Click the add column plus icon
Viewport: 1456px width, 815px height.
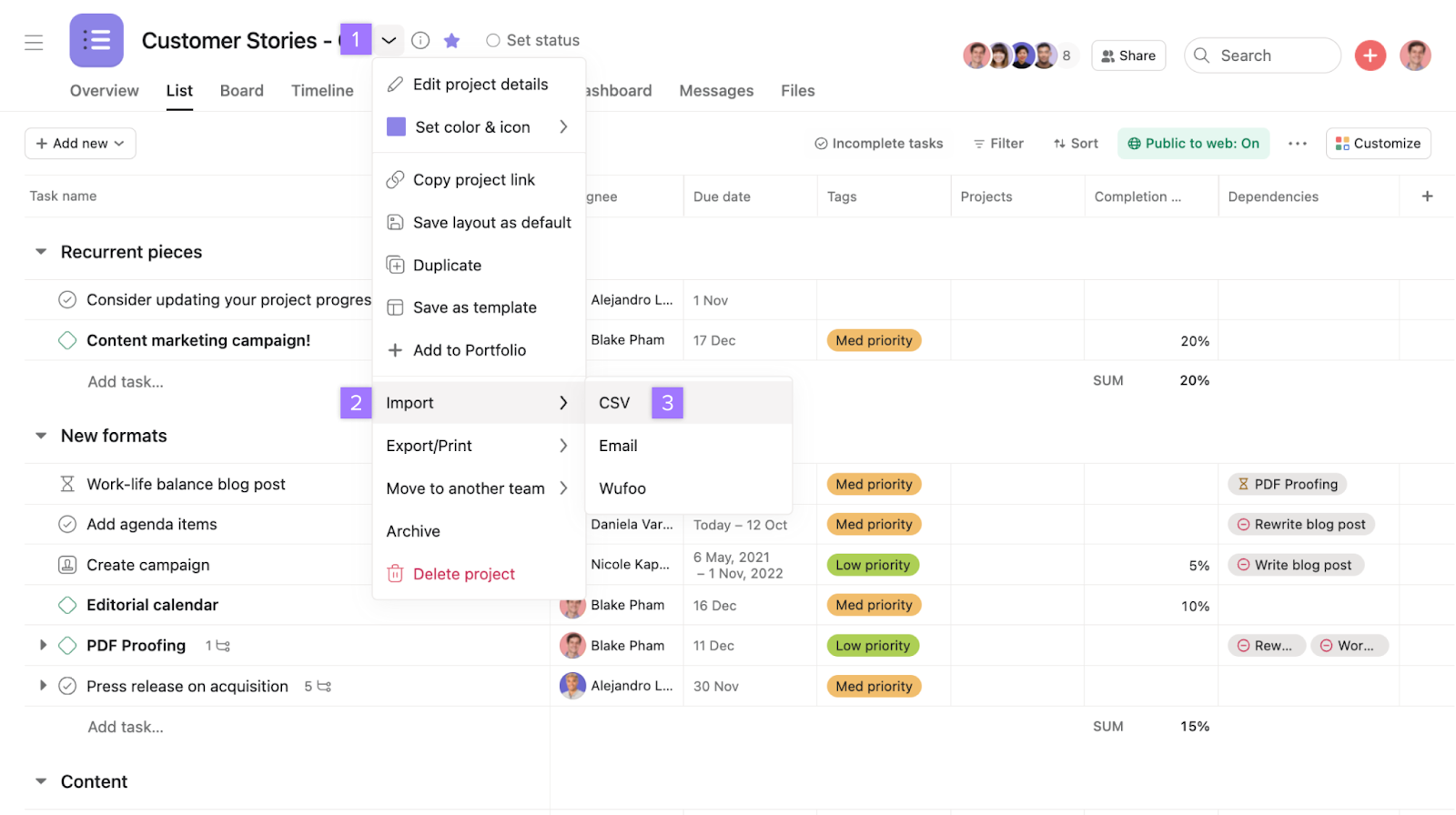pos(1427,196)
